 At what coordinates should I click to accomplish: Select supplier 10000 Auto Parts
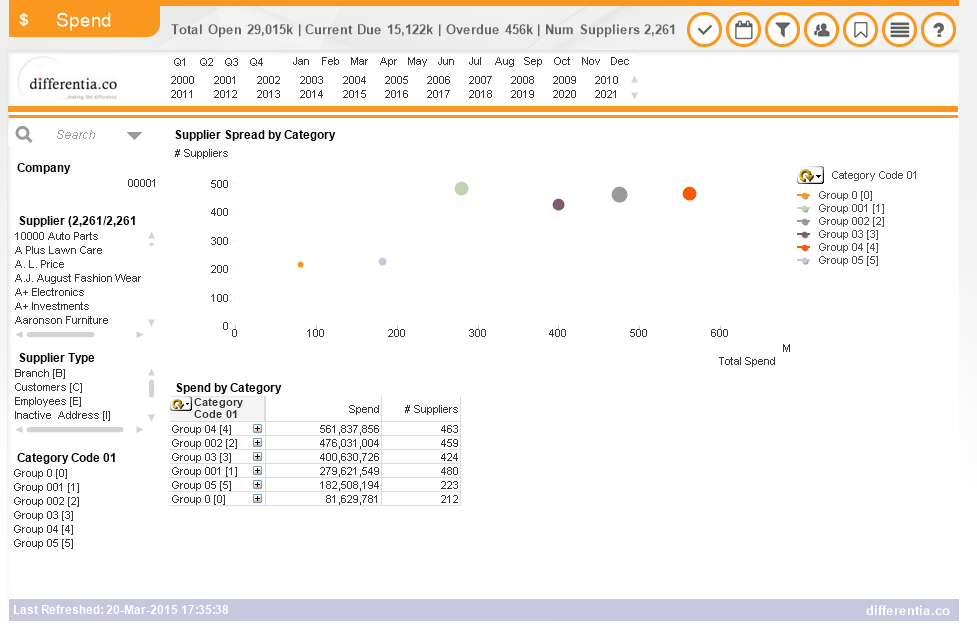click(x=56, y=236)
